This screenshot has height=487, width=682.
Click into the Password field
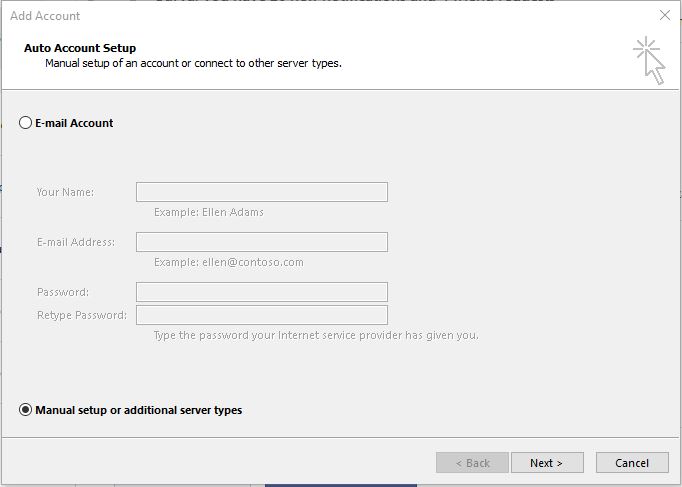coord(262,292)
